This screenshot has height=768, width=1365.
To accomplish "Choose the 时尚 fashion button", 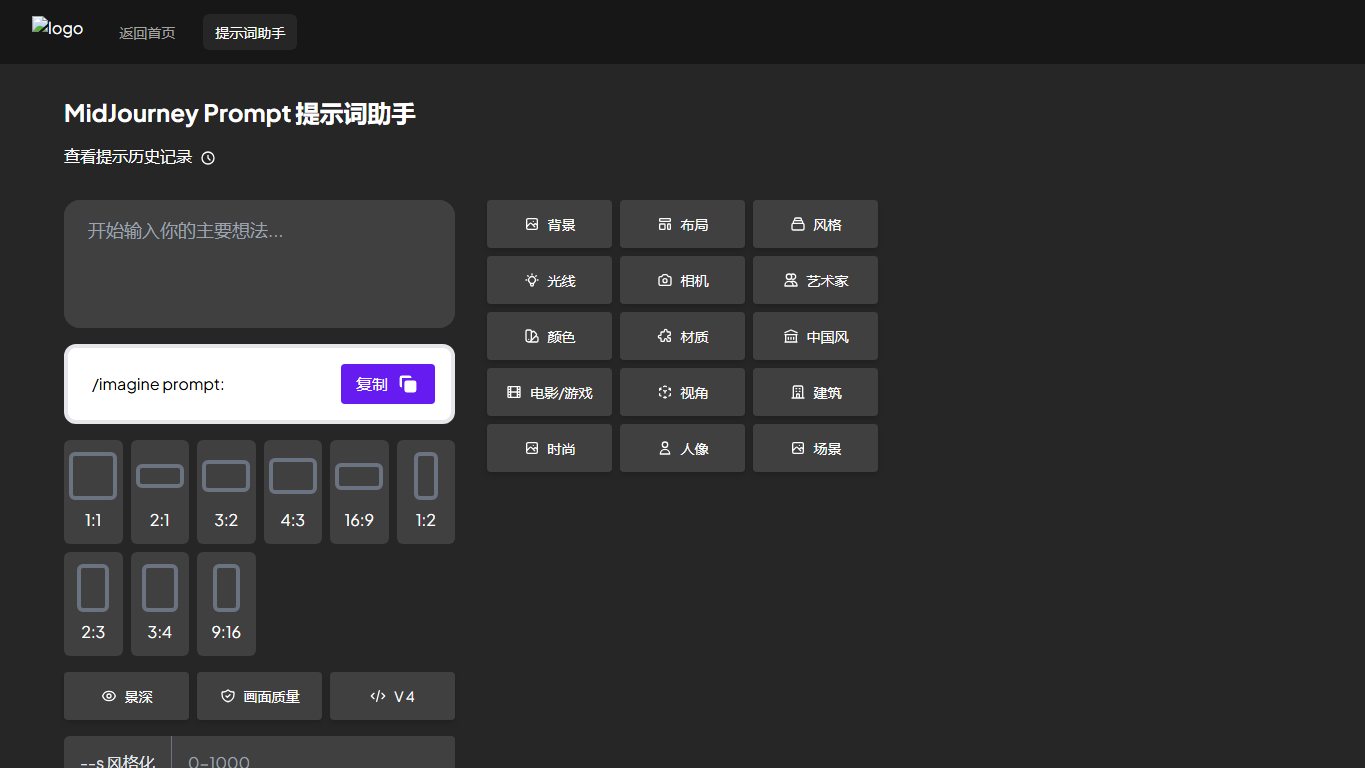I will pos(549,448).
